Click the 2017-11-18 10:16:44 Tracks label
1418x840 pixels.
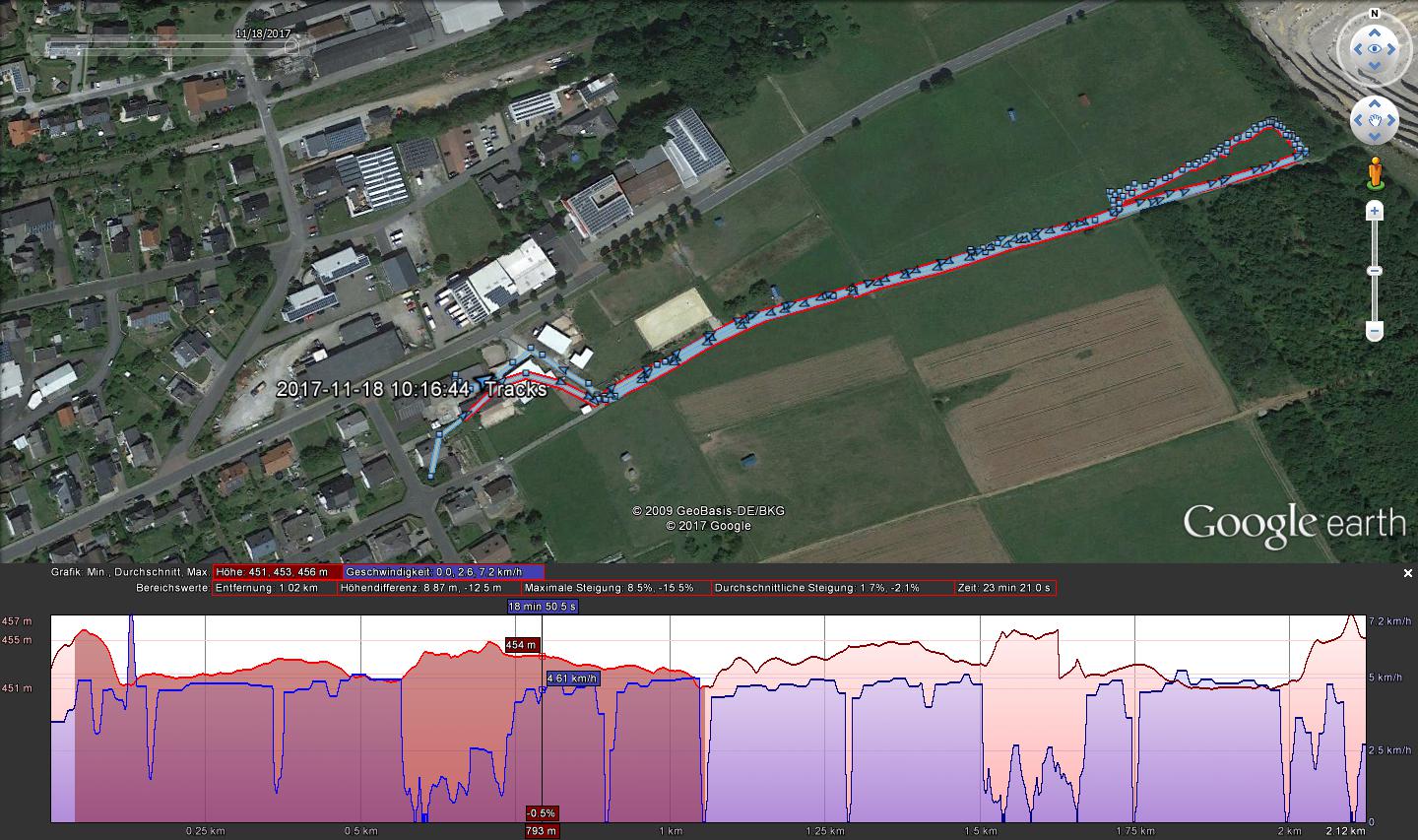411,389
